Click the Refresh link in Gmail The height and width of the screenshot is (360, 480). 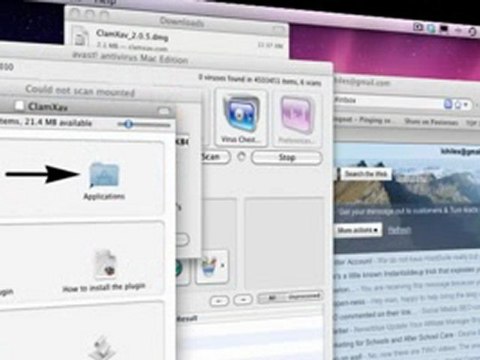tap(399, 230)
